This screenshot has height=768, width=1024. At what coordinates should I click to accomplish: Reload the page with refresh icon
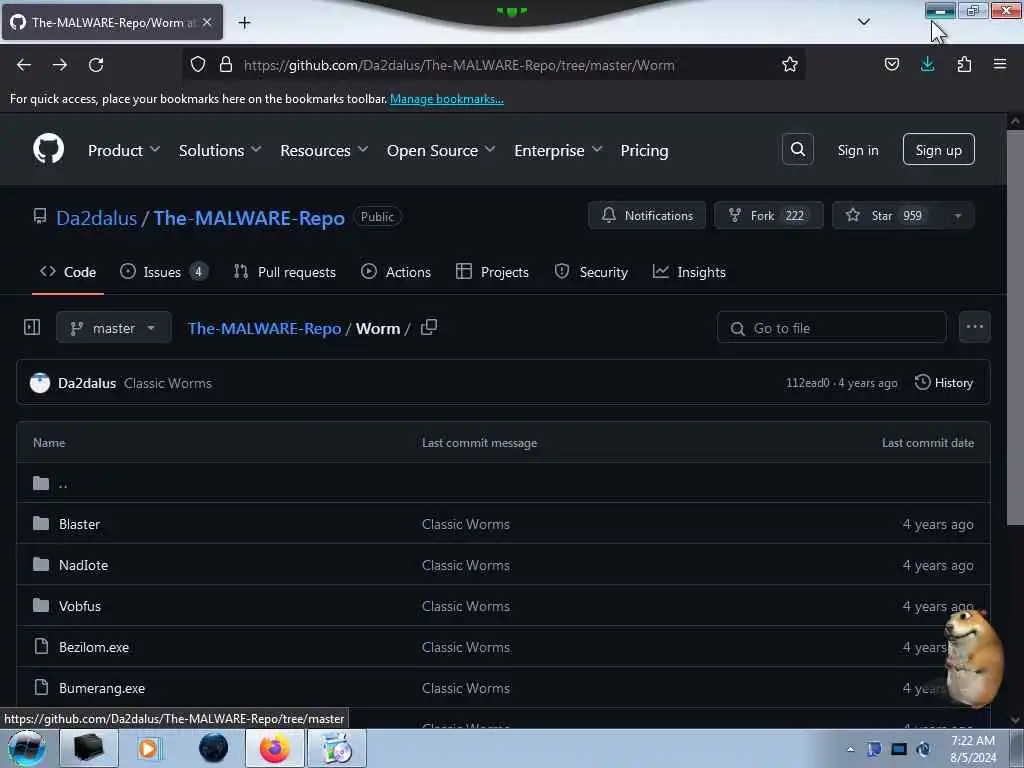pos(96,65)
